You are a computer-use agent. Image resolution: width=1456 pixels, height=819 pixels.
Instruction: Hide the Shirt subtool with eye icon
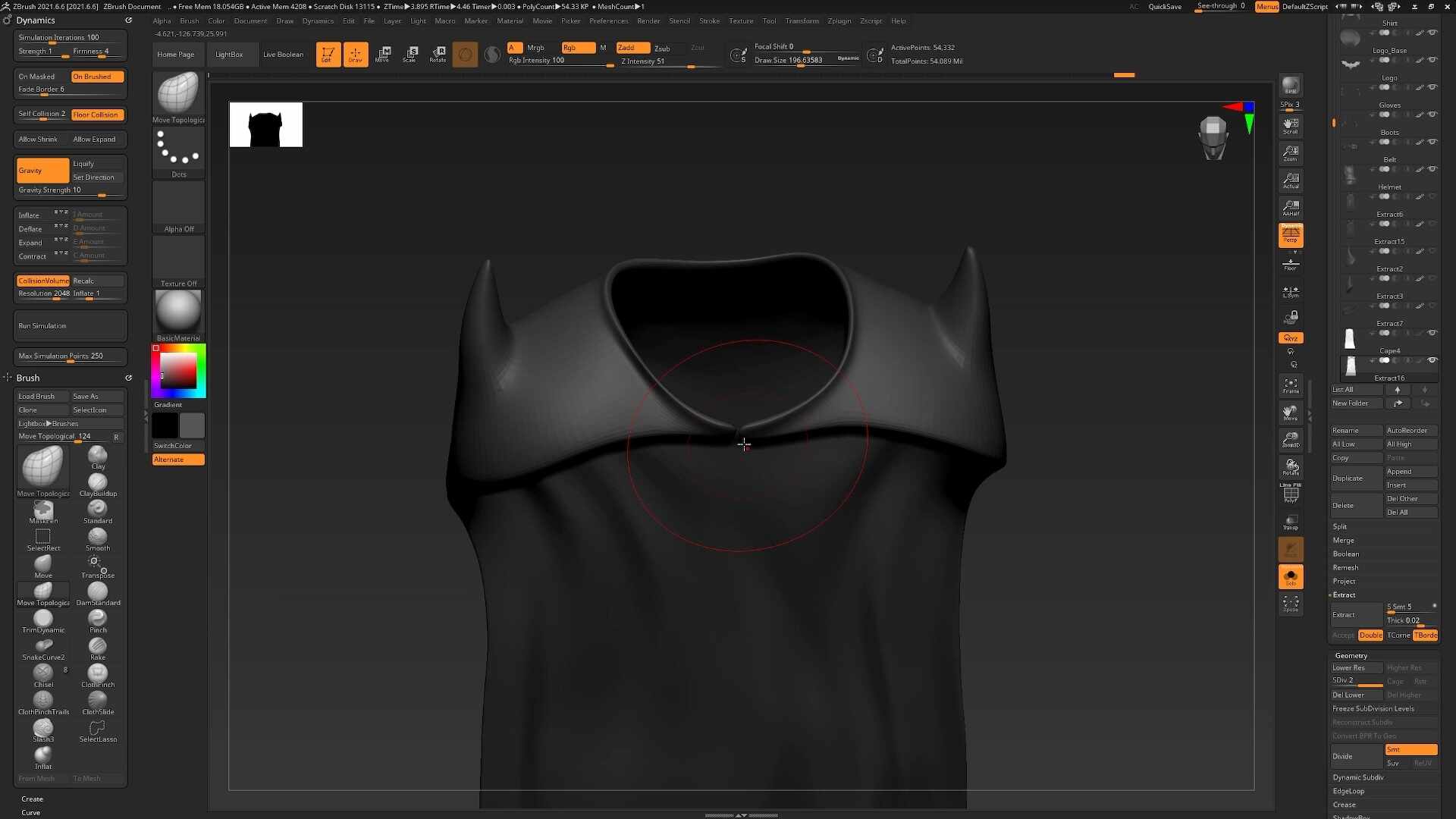pyautogui.click(x=1432, y=33)
